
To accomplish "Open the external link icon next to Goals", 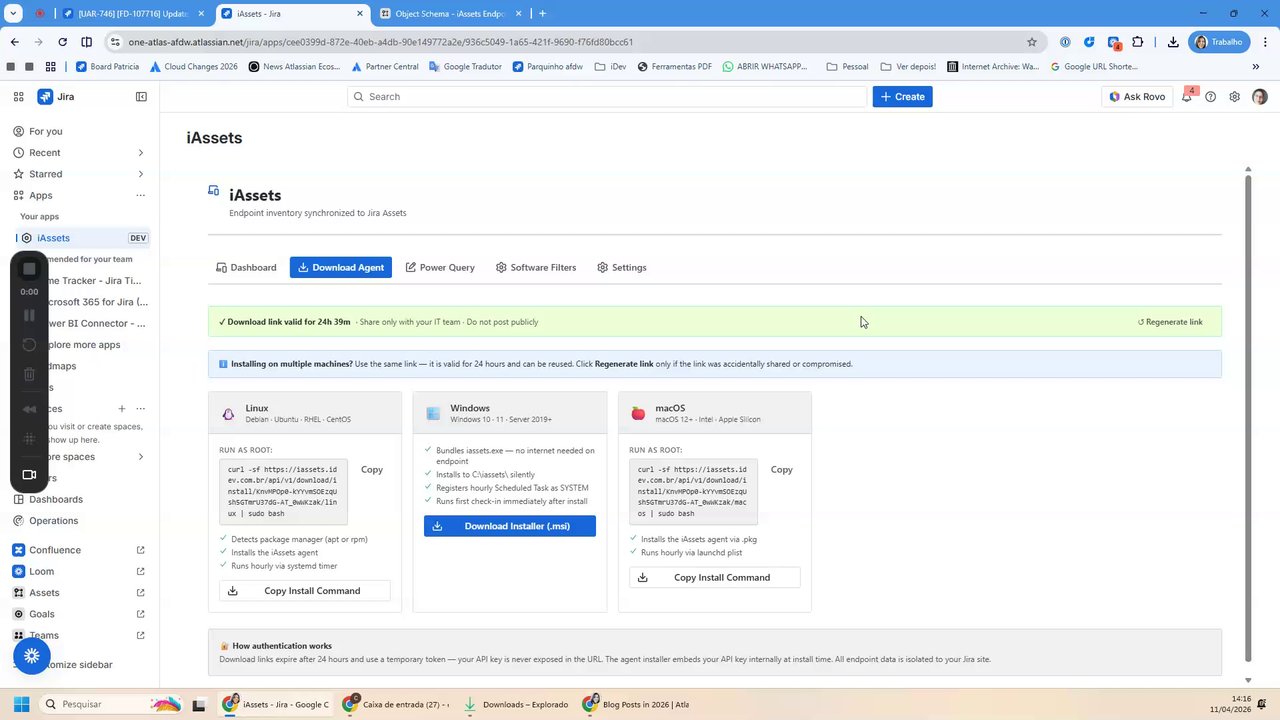I will pyautogui.click(x=140, y=614).
